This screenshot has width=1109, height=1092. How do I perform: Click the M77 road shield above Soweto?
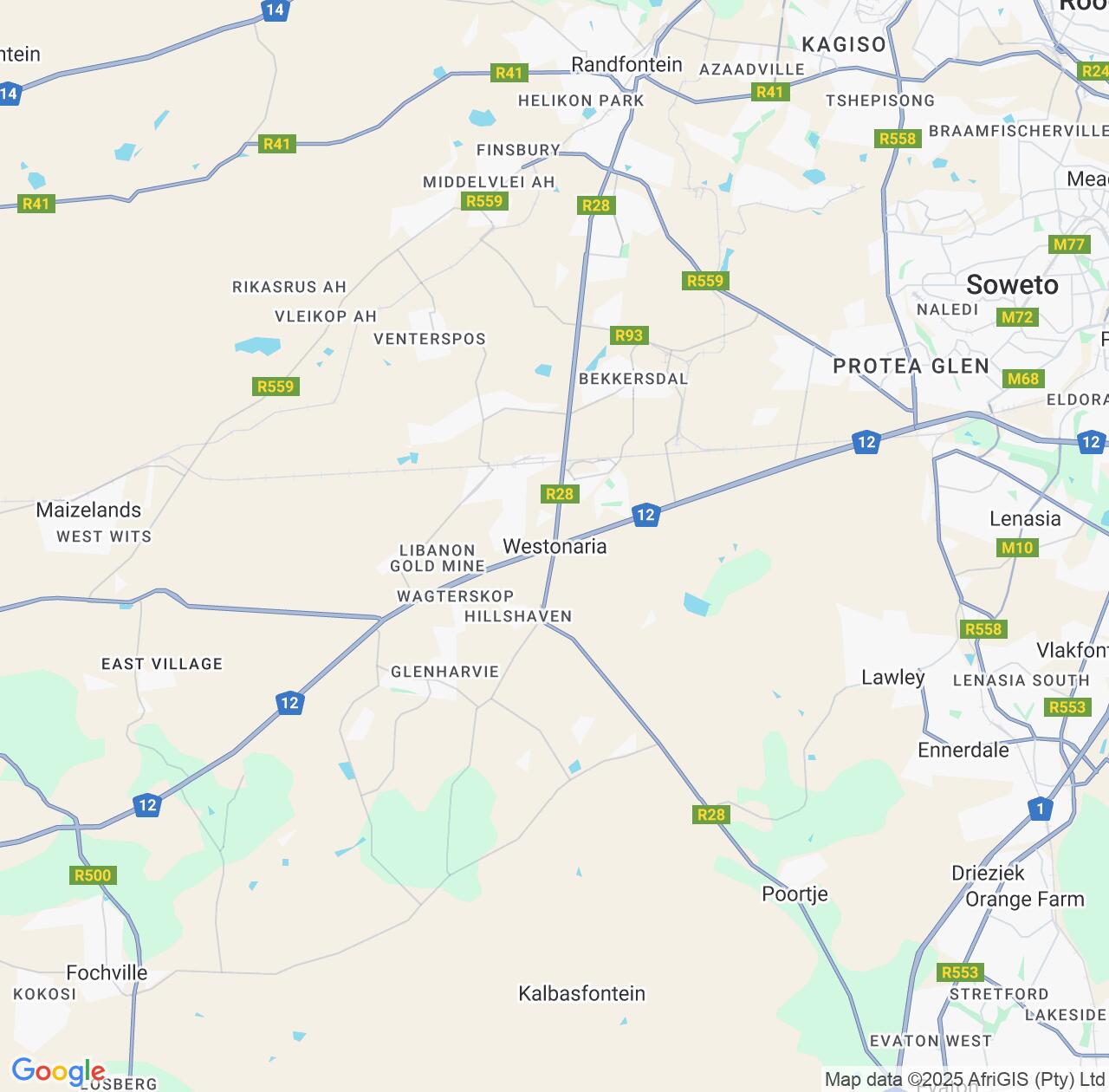1069,244
